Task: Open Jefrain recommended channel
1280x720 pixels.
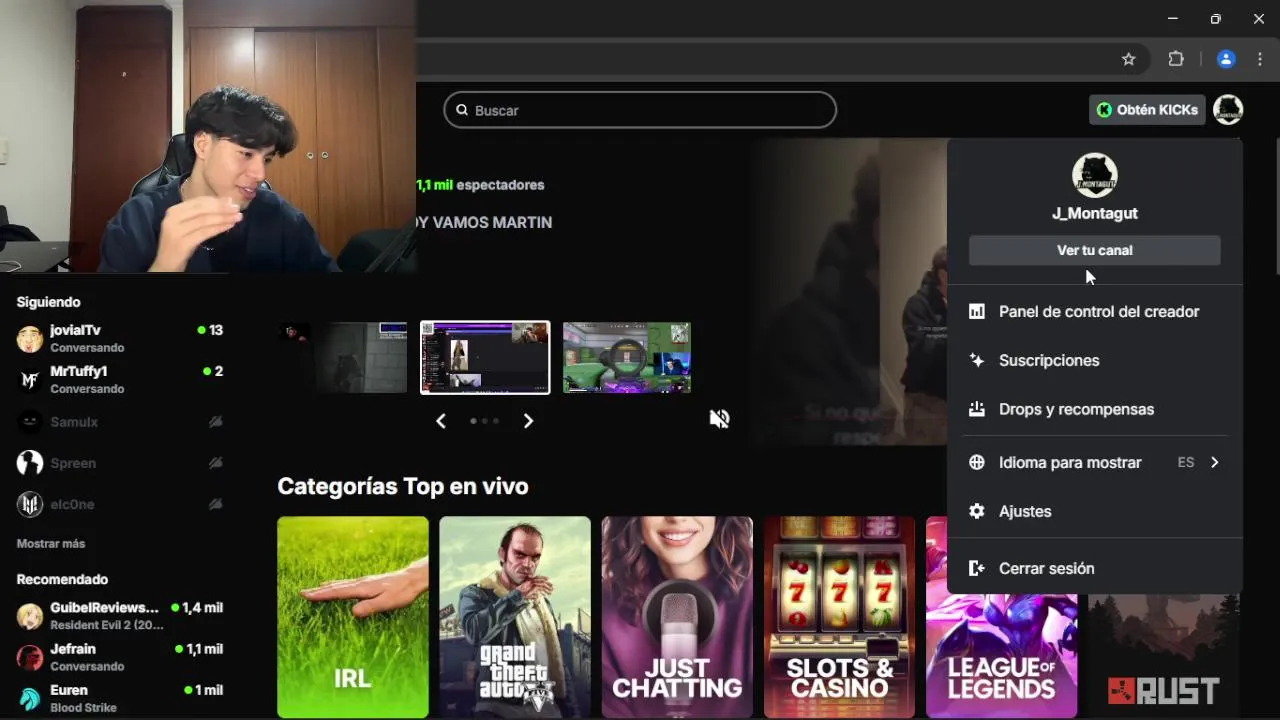Action: tap(120, 657)
